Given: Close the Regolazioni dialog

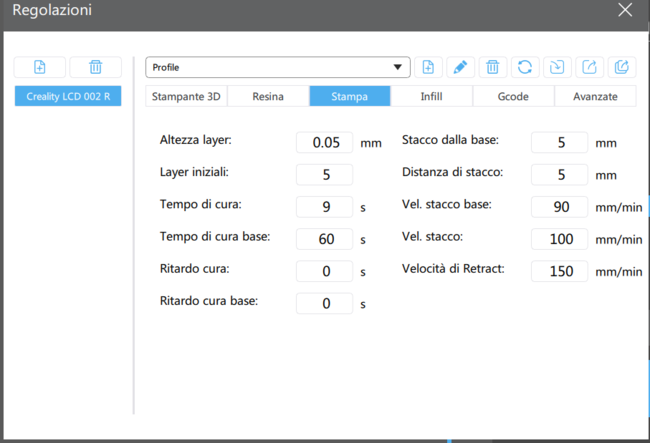Looking at the screenshot, I should (x=625, y=10).
